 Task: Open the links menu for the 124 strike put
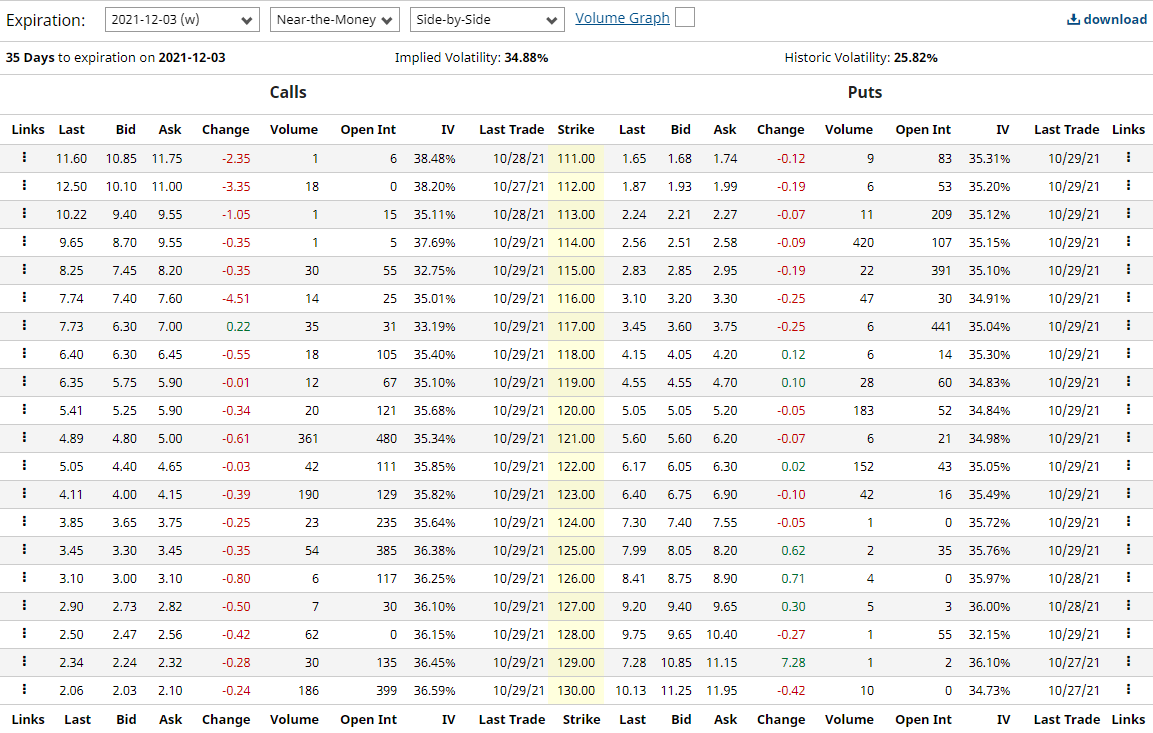tap(1128, 522)
